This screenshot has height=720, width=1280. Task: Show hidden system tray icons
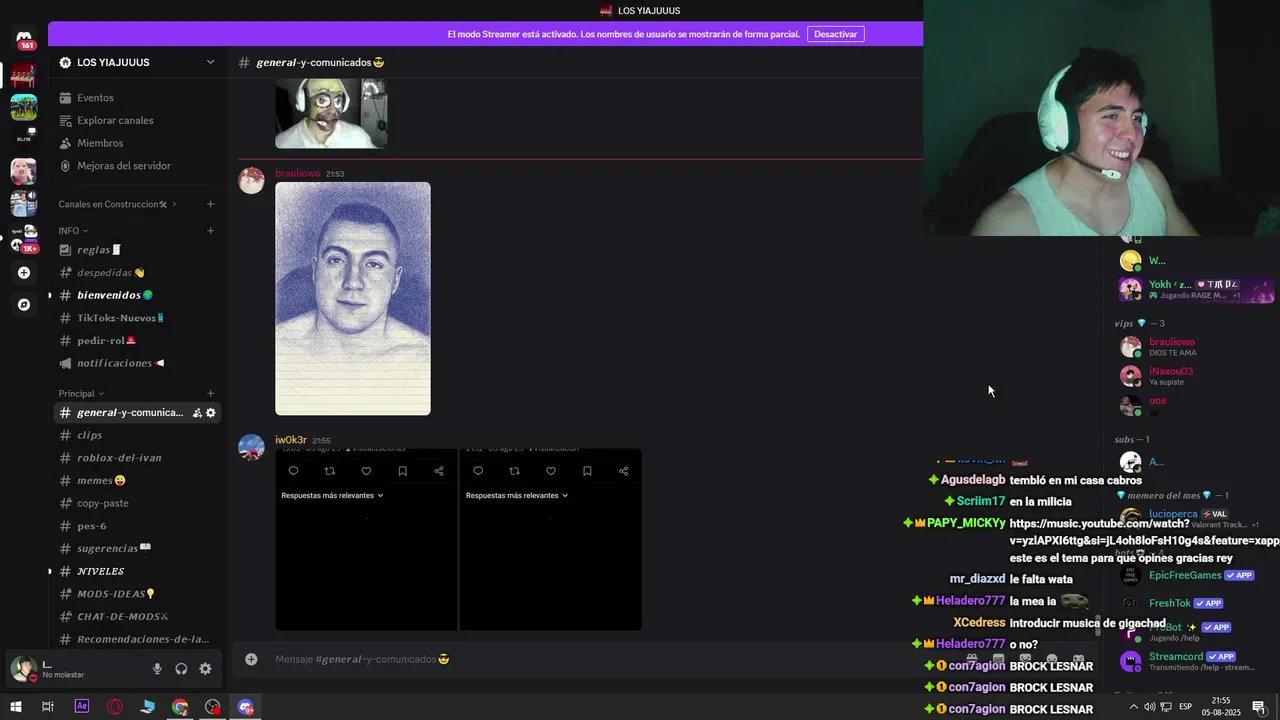[x=1133, y=707]
